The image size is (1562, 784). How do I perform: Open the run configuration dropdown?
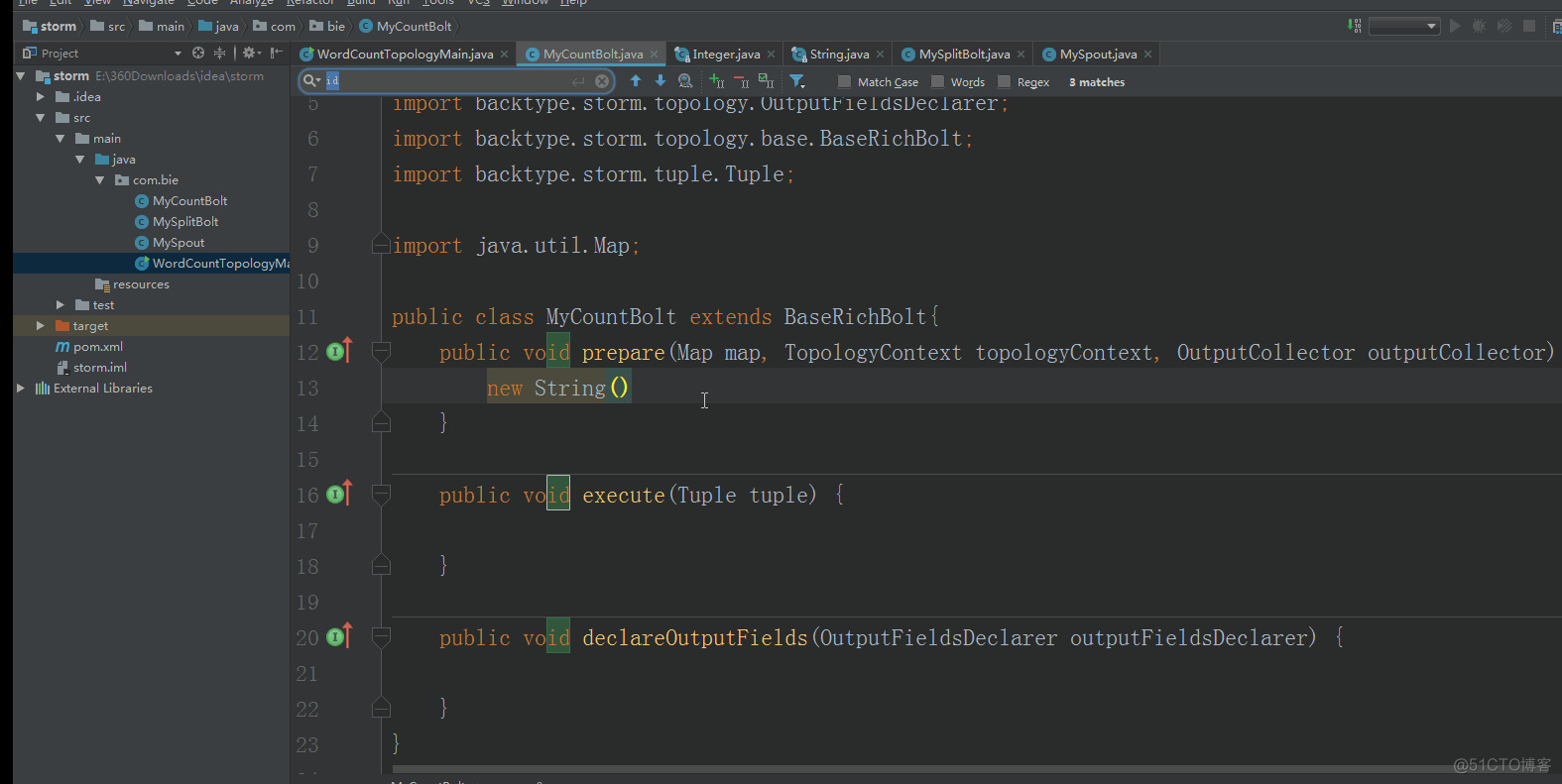tap(1404, 26)
